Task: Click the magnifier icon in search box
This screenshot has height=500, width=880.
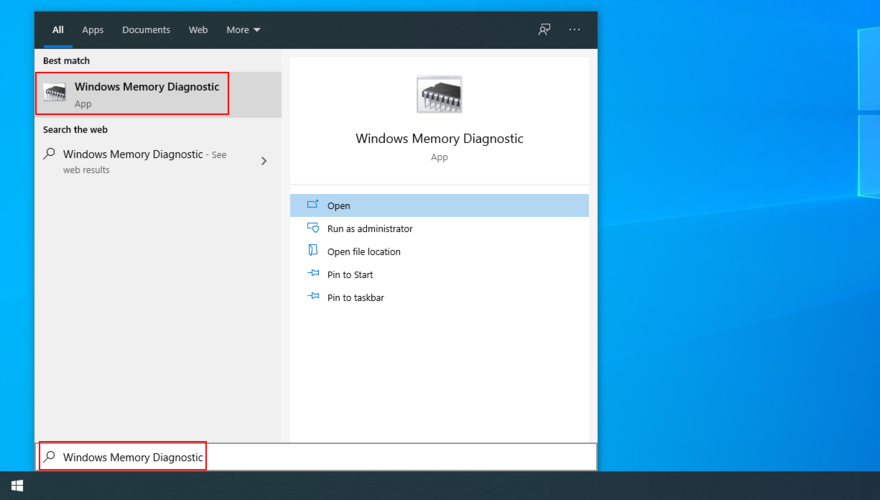Action: coord(49,457)
